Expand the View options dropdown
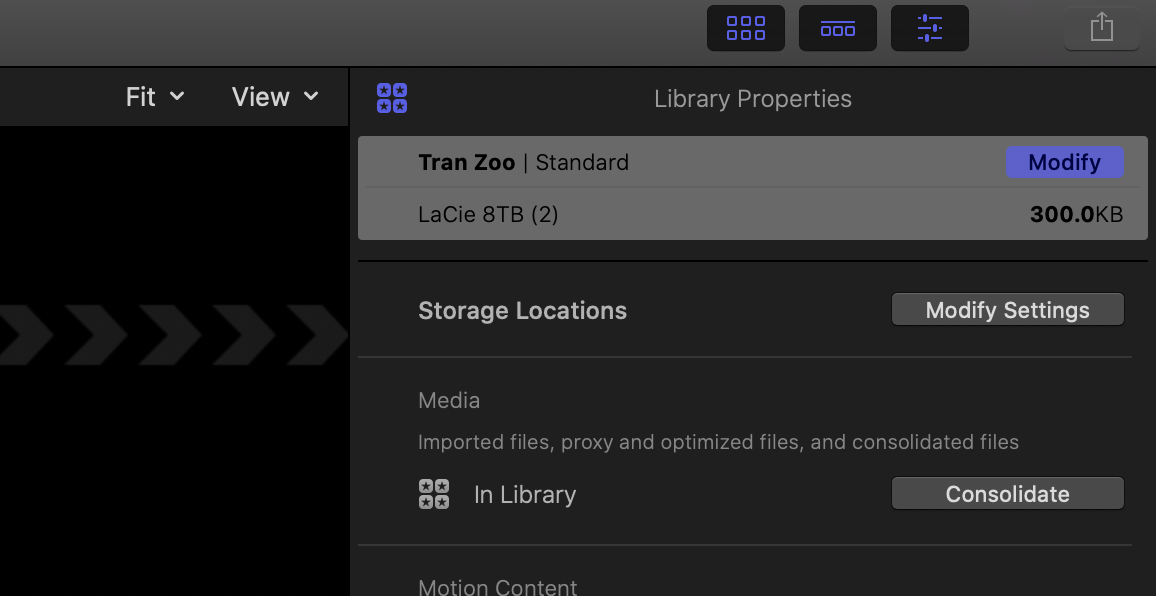Screen dimensions: 1156x596 tap(275, 97)
